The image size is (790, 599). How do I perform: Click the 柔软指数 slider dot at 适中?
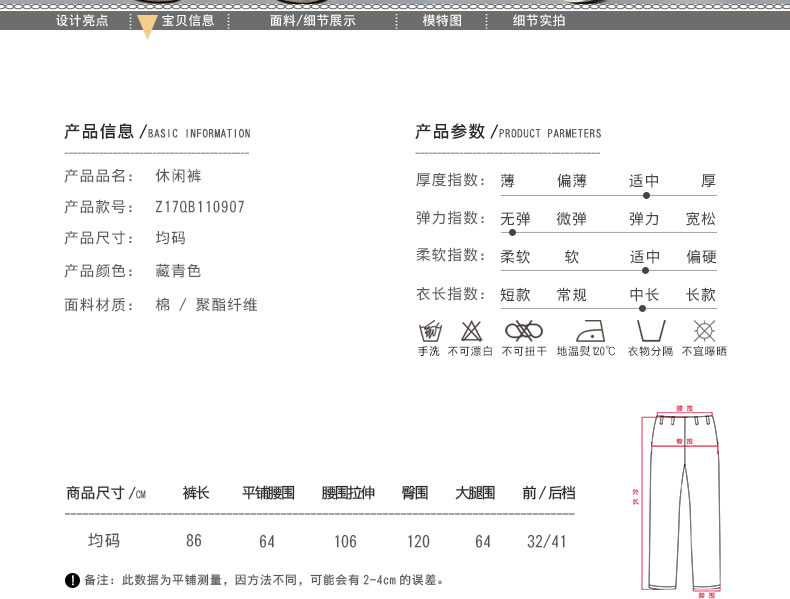(646, 271)
